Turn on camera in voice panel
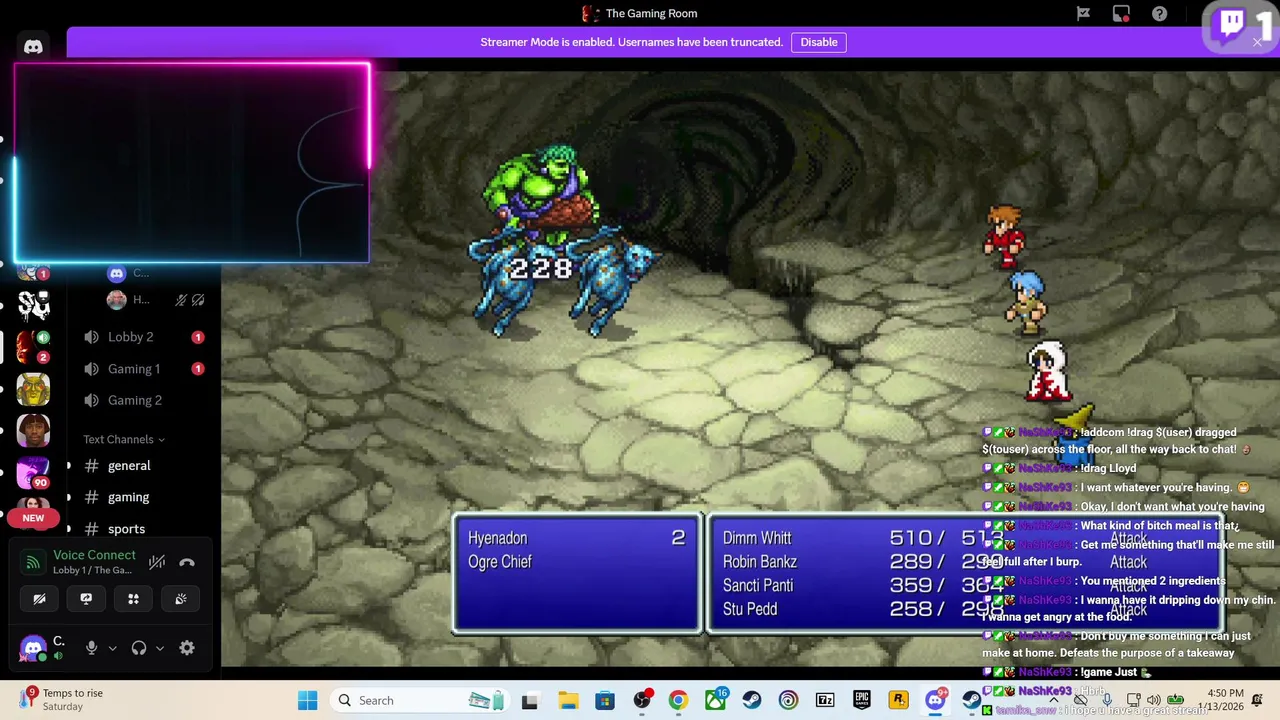This screenshot has height=720, width=1280. coord(39,599)
